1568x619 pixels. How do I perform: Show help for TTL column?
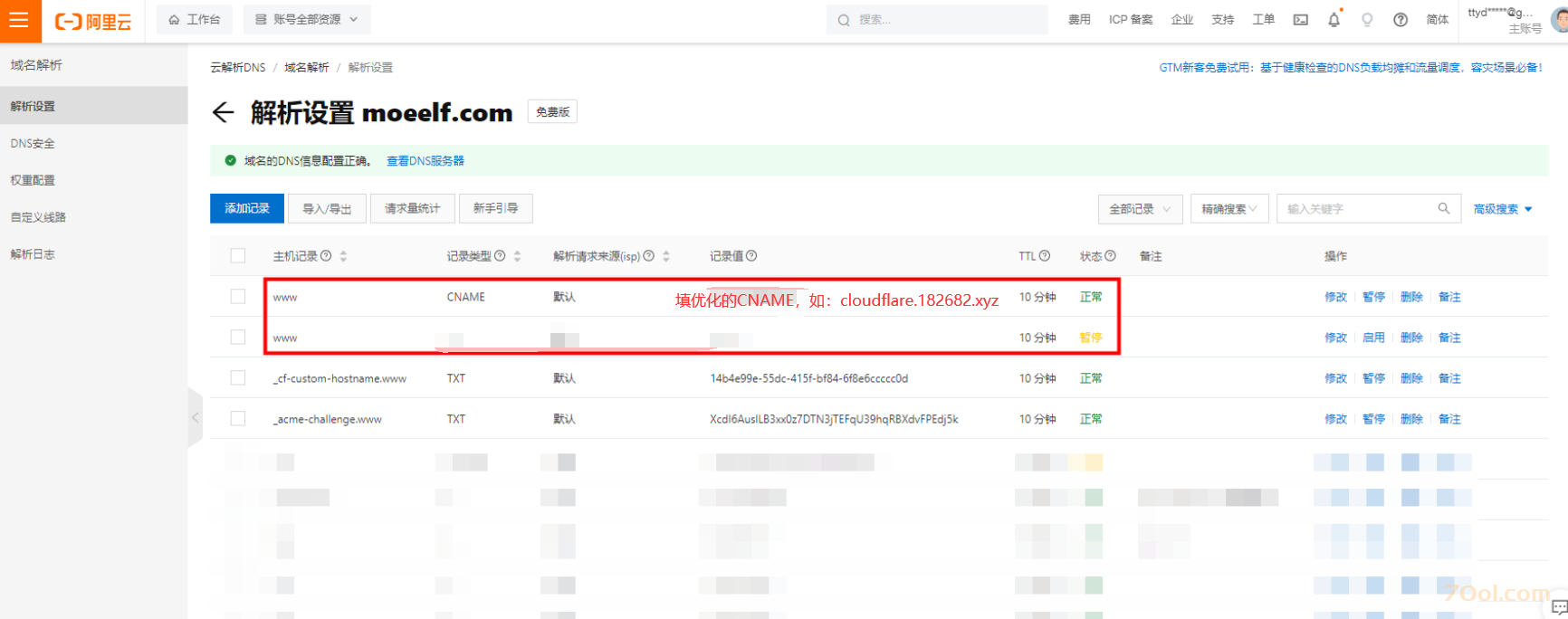click(x=1045, y=256)
